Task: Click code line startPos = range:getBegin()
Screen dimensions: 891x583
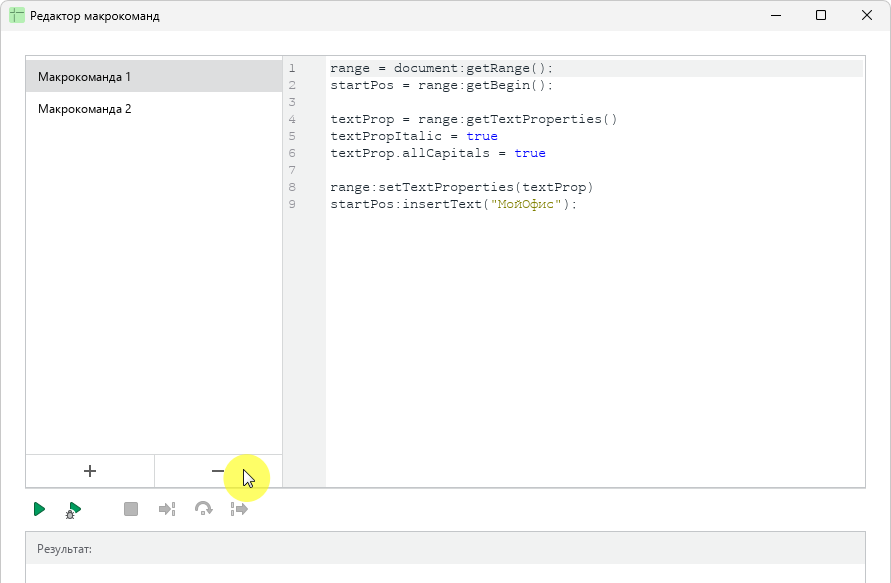Action: 442,85
